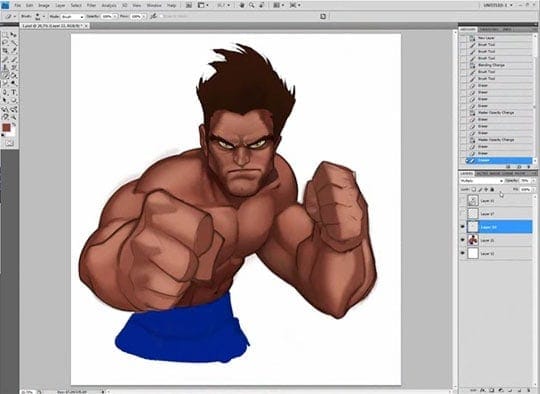
Task: Open the Multiply blend mode dropdown
Action: (x=481, y=180)
